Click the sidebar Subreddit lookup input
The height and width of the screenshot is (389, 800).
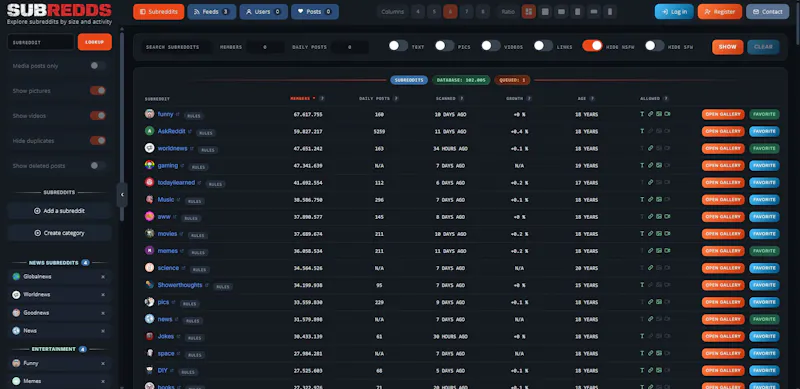pyautogui.click(x=41, y=42)
